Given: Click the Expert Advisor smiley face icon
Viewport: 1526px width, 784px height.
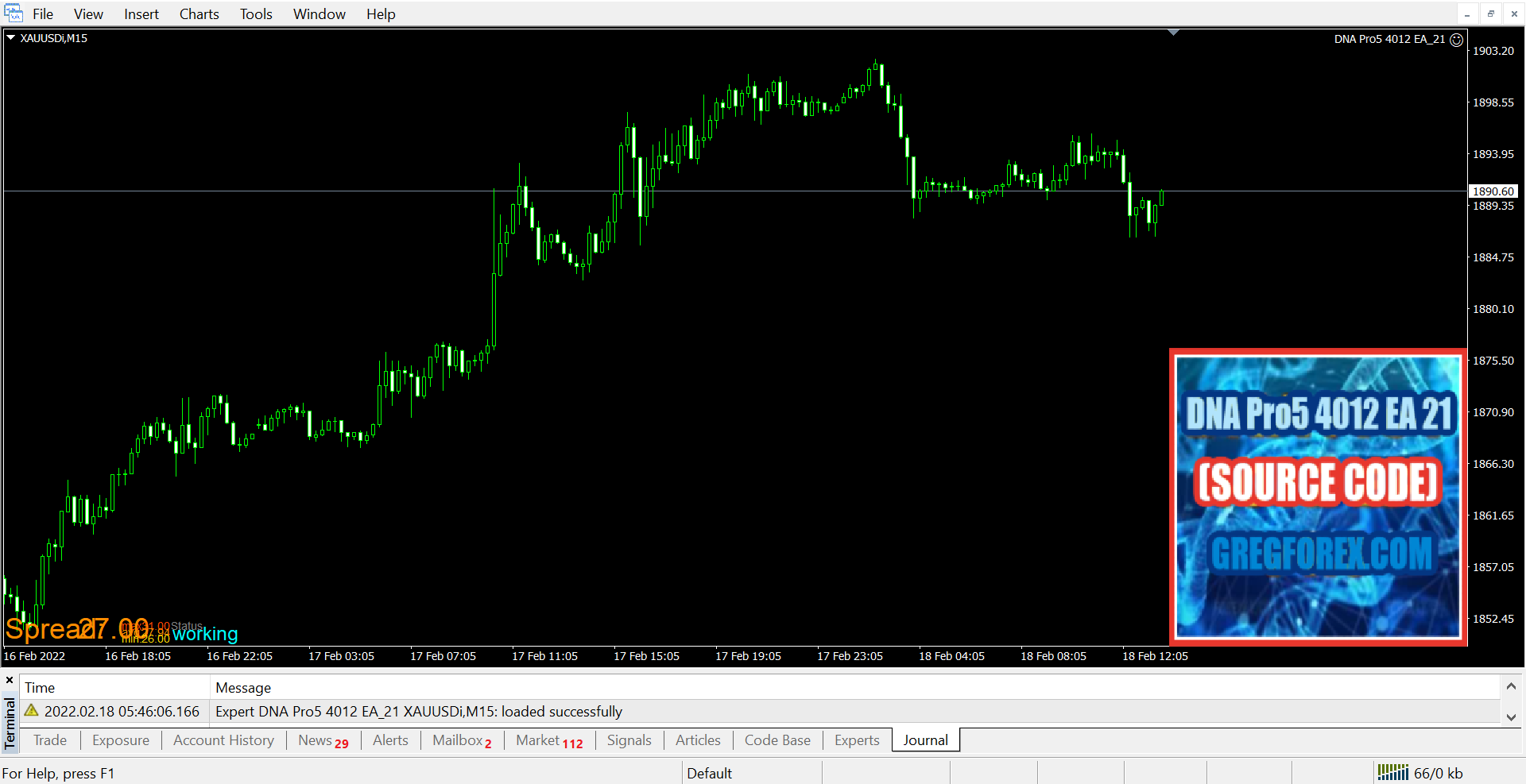Looking at the screenshot, I should 1456,40.
